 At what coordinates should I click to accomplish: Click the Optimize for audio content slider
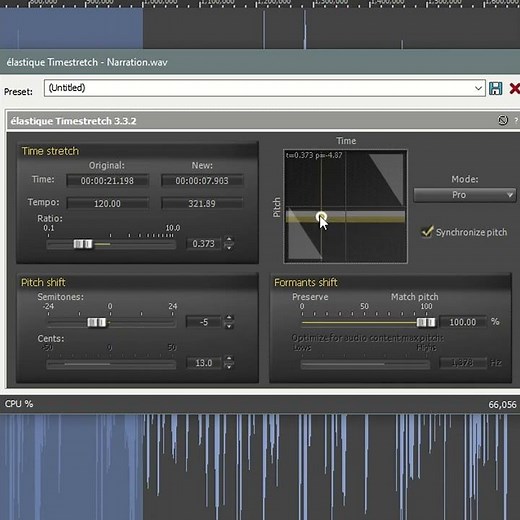tap(365, 364)
